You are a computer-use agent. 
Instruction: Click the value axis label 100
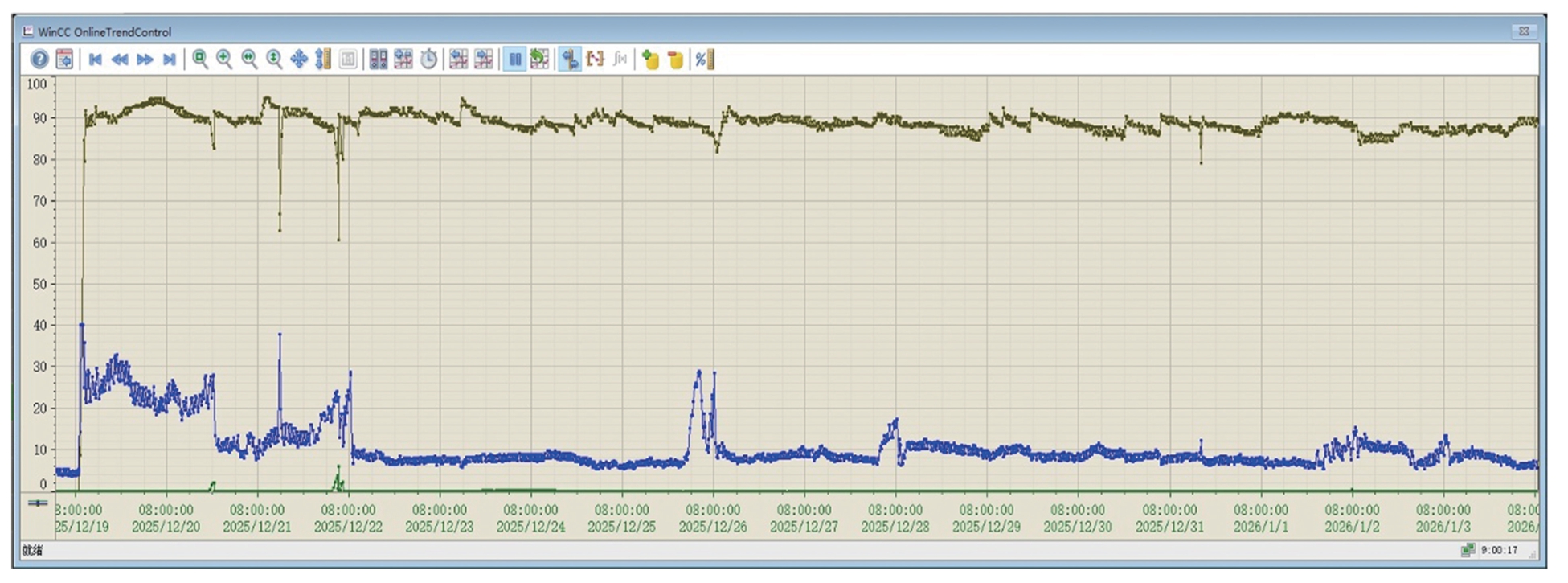(x=37, y=84)
